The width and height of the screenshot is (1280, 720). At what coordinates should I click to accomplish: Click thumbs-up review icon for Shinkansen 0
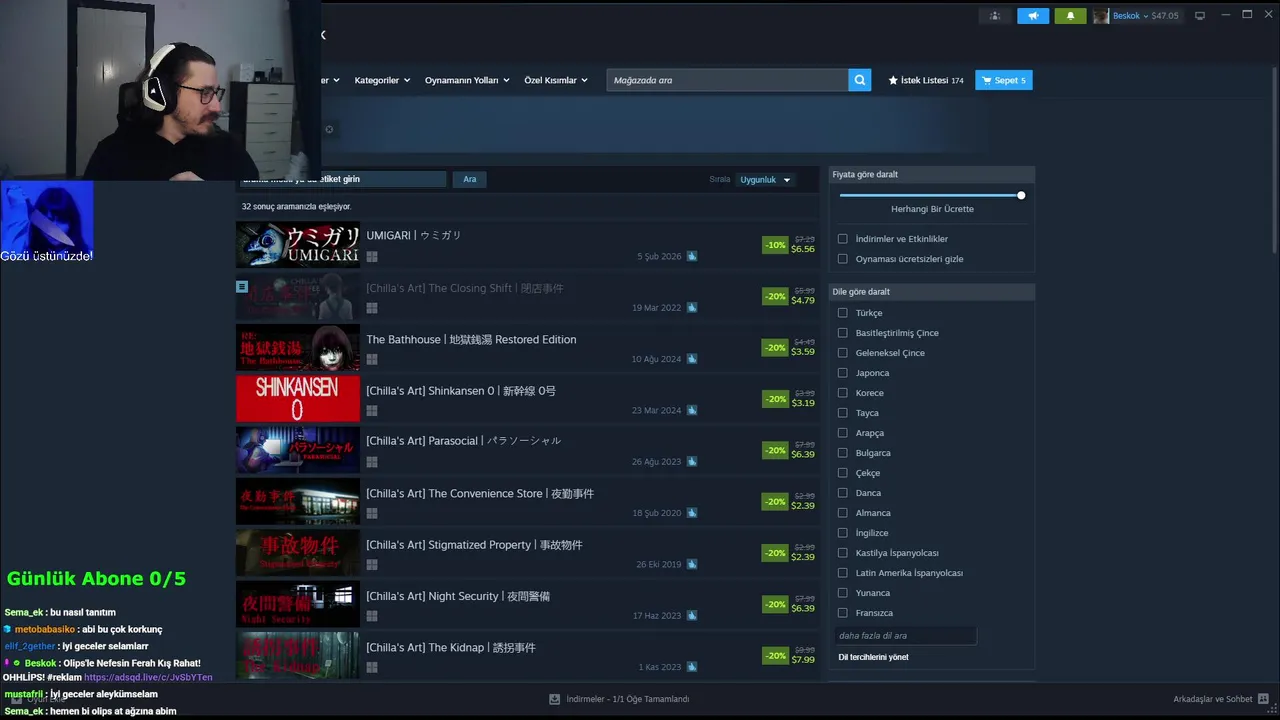pyautogui.click(x=692, y=411)
